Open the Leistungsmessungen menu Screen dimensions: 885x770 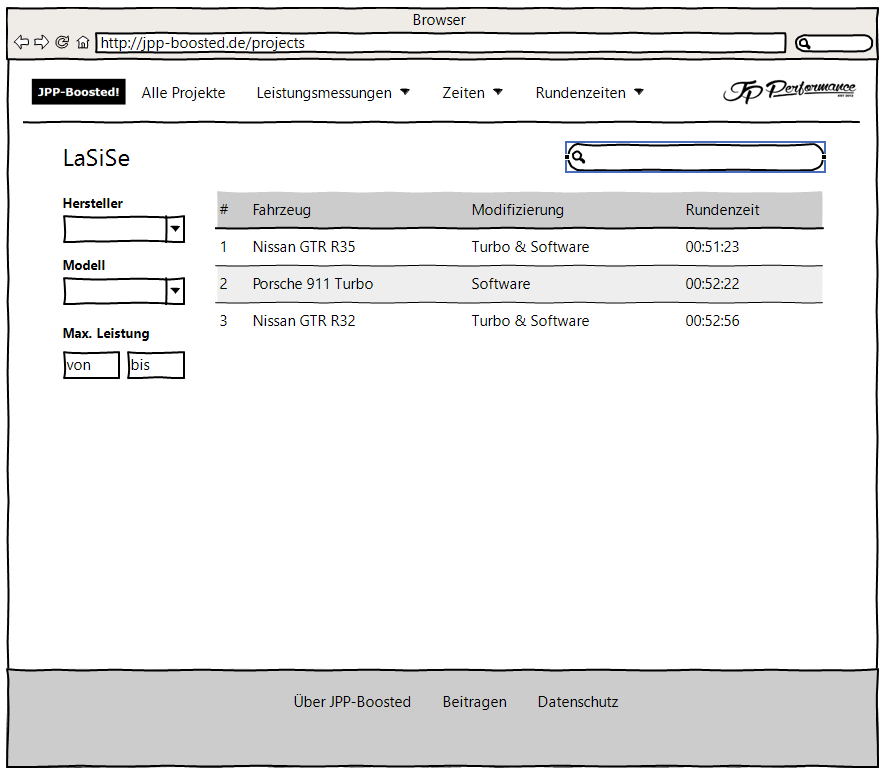pyautogui.click(x=333, y=93)
